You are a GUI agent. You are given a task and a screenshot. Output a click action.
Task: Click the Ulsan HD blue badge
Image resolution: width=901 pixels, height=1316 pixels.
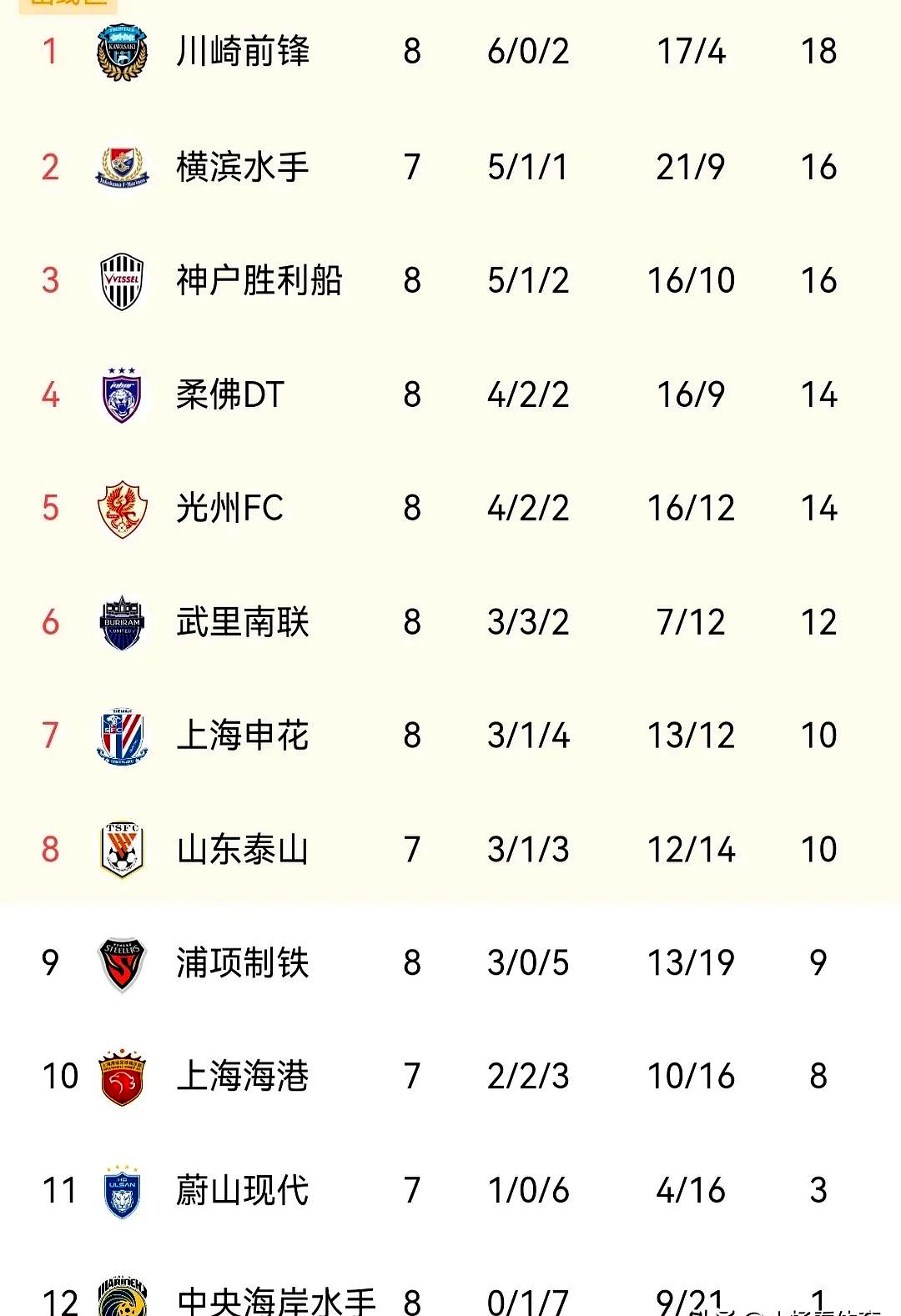click(x=123, y=1191)
